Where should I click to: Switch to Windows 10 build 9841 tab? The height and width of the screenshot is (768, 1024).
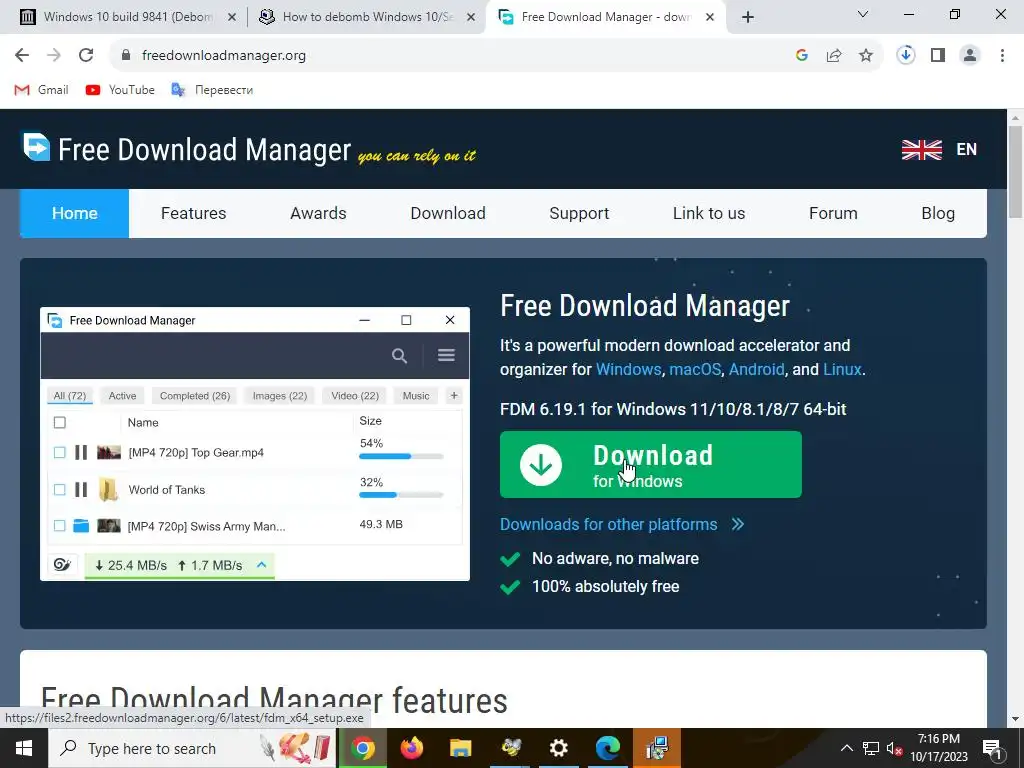point(127,17)
